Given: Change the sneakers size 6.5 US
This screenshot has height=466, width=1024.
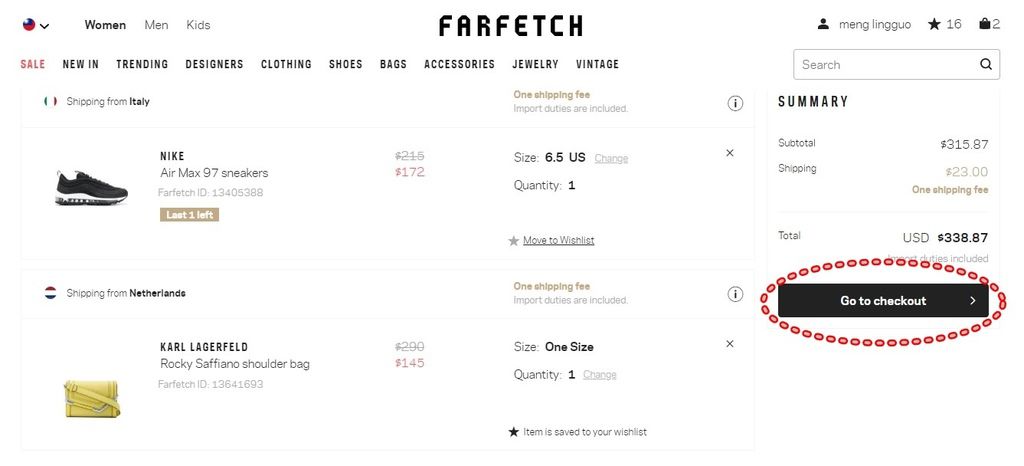Looking at the screenshot, I should pos(611,158).
